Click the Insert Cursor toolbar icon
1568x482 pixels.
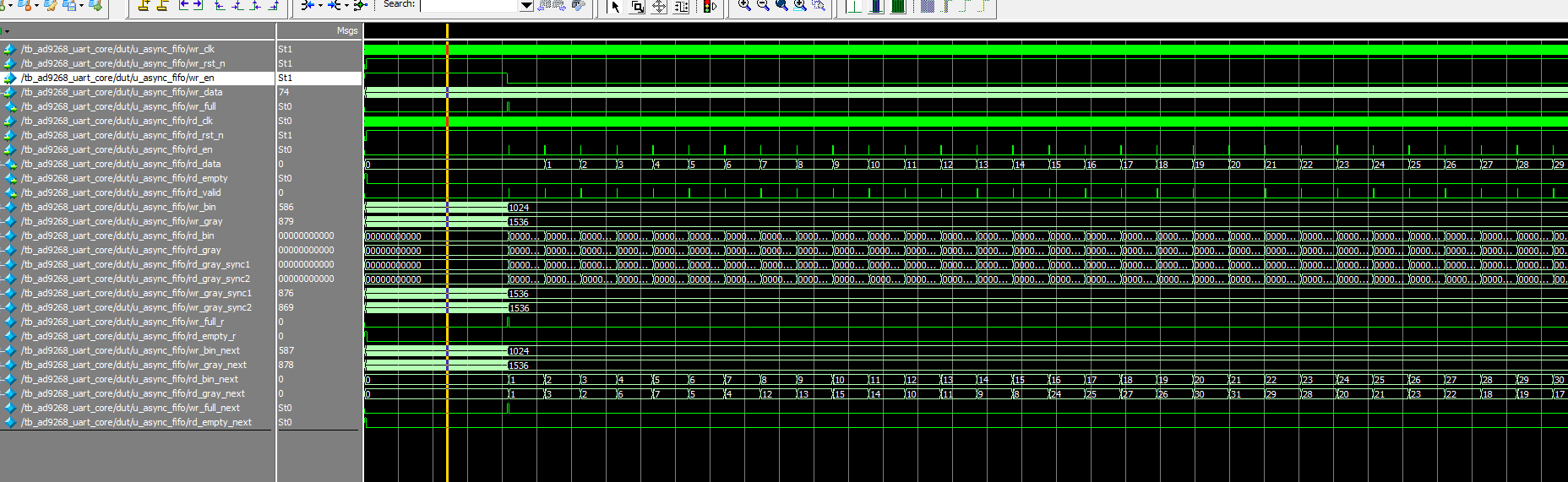(144, 5)
